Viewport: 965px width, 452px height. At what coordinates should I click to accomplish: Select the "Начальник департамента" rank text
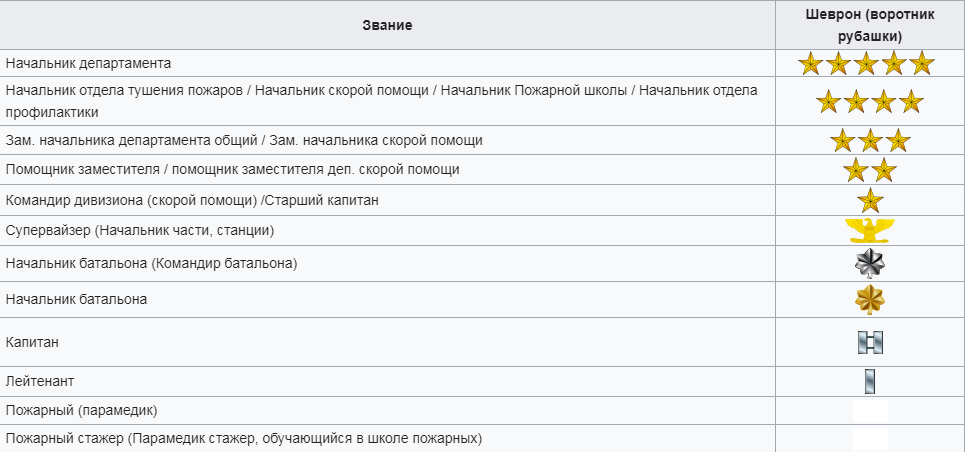point(88,63)
